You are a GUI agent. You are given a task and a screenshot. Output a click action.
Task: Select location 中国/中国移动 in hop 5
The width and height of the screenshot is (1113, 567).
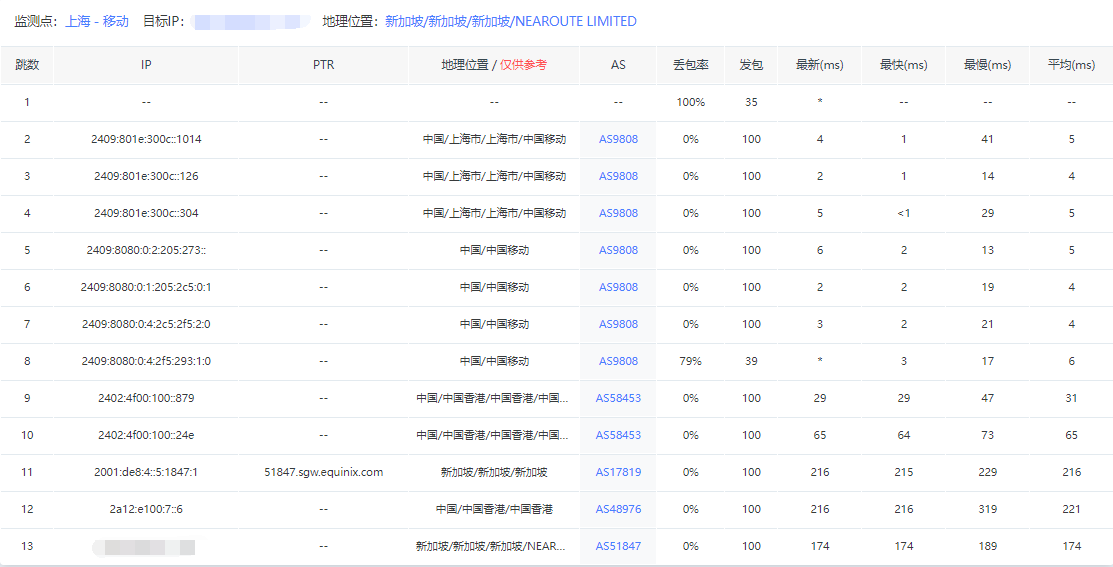click(494, 250)
